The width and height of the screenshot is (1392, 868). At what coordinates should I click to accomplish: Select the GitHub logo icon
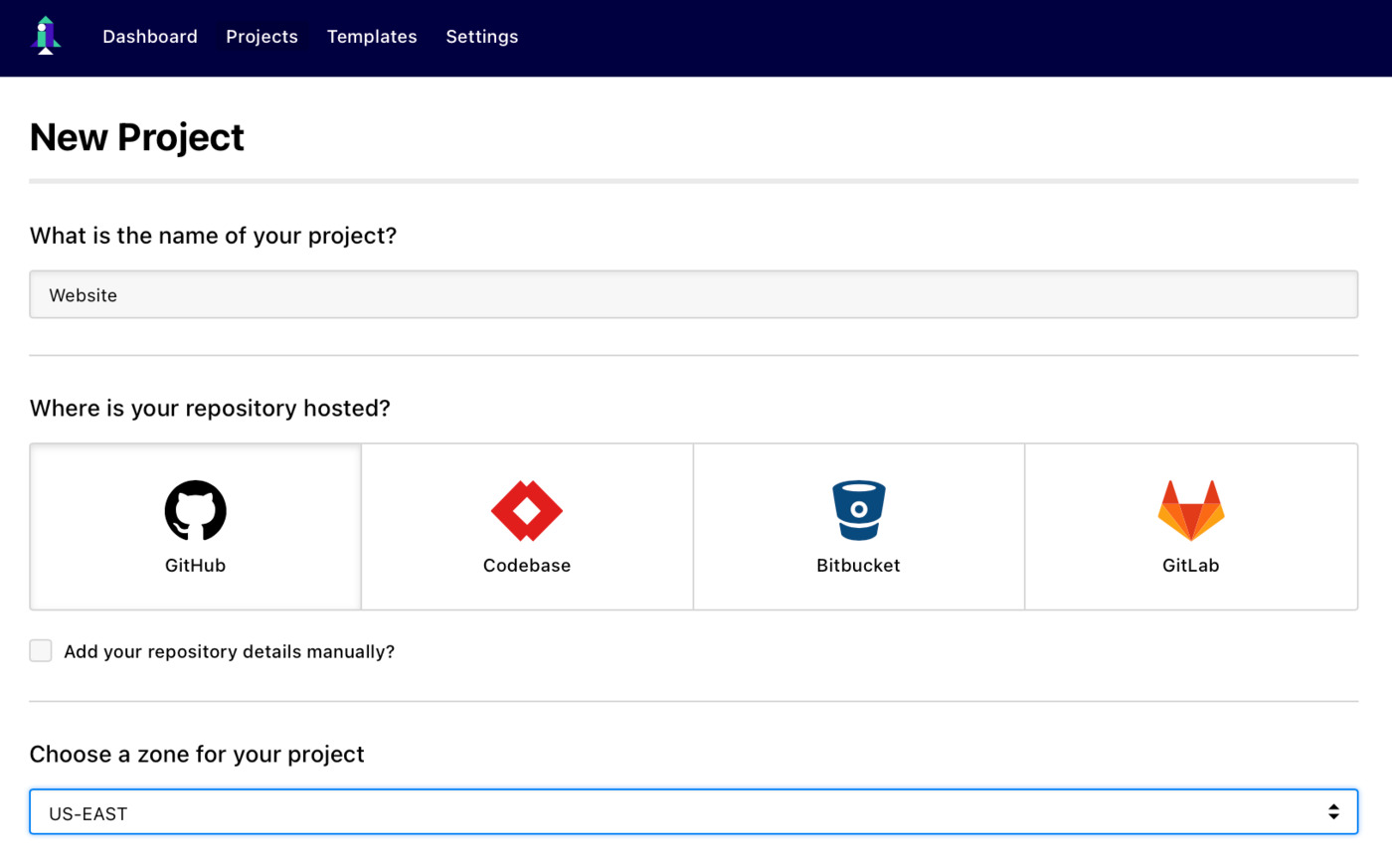coord(195,510)
